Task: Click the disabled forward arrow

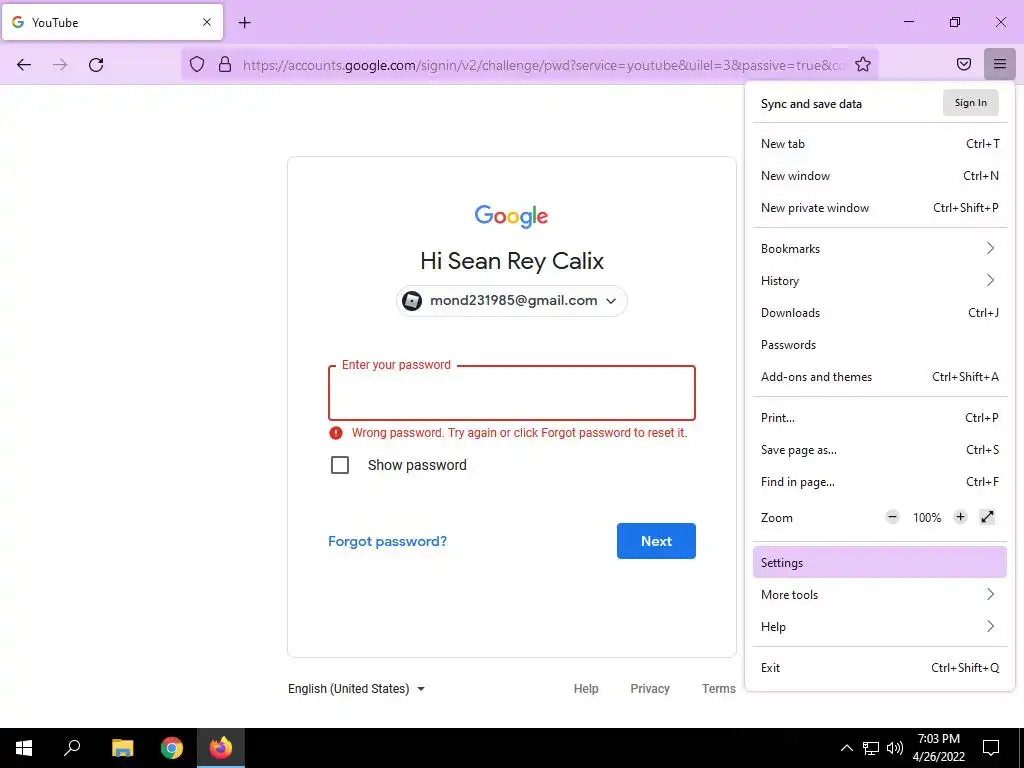Action: pos(60,64)
